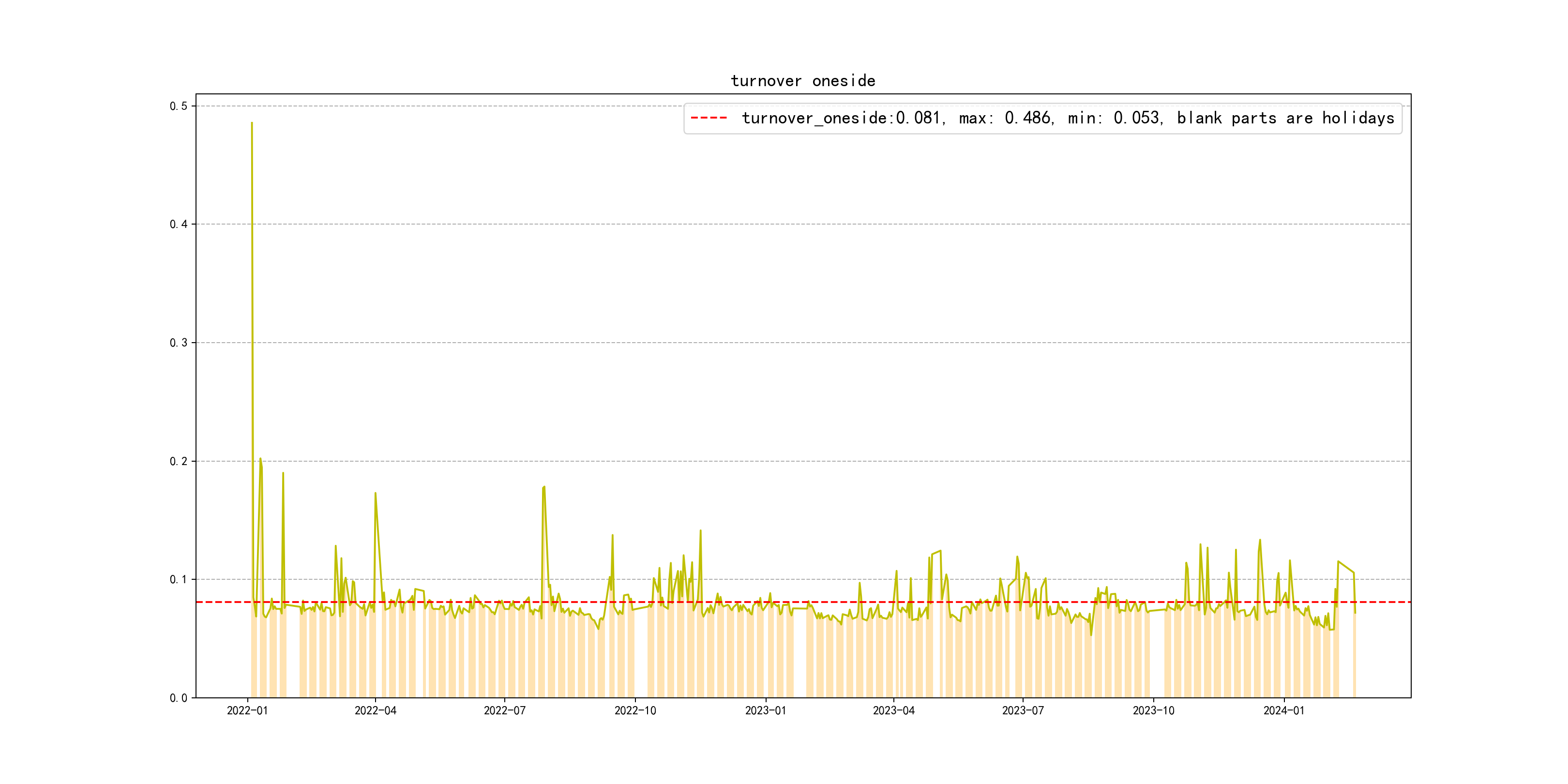The width and height of the screenshot is (1568, 784).
Task: Click the 2023-07 x-axis tick label
Action: tap(1023, 710)
